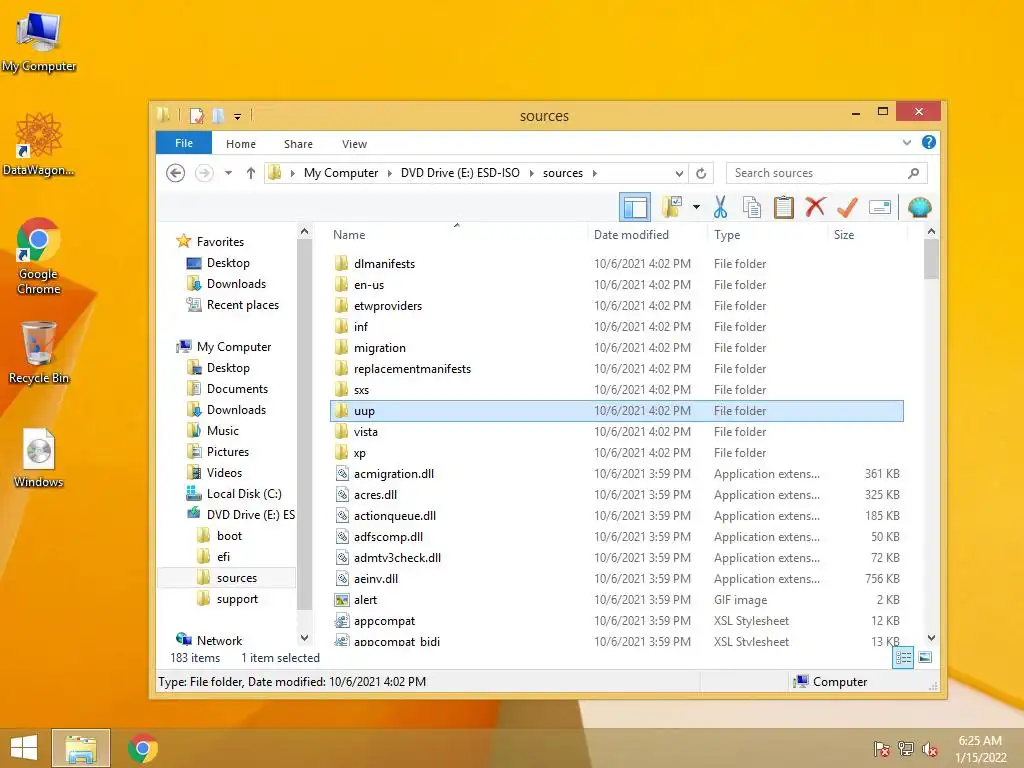Select the etwproviders folder
The height and width of the screenshot is (768, 1024).
(x=387, y=306)
